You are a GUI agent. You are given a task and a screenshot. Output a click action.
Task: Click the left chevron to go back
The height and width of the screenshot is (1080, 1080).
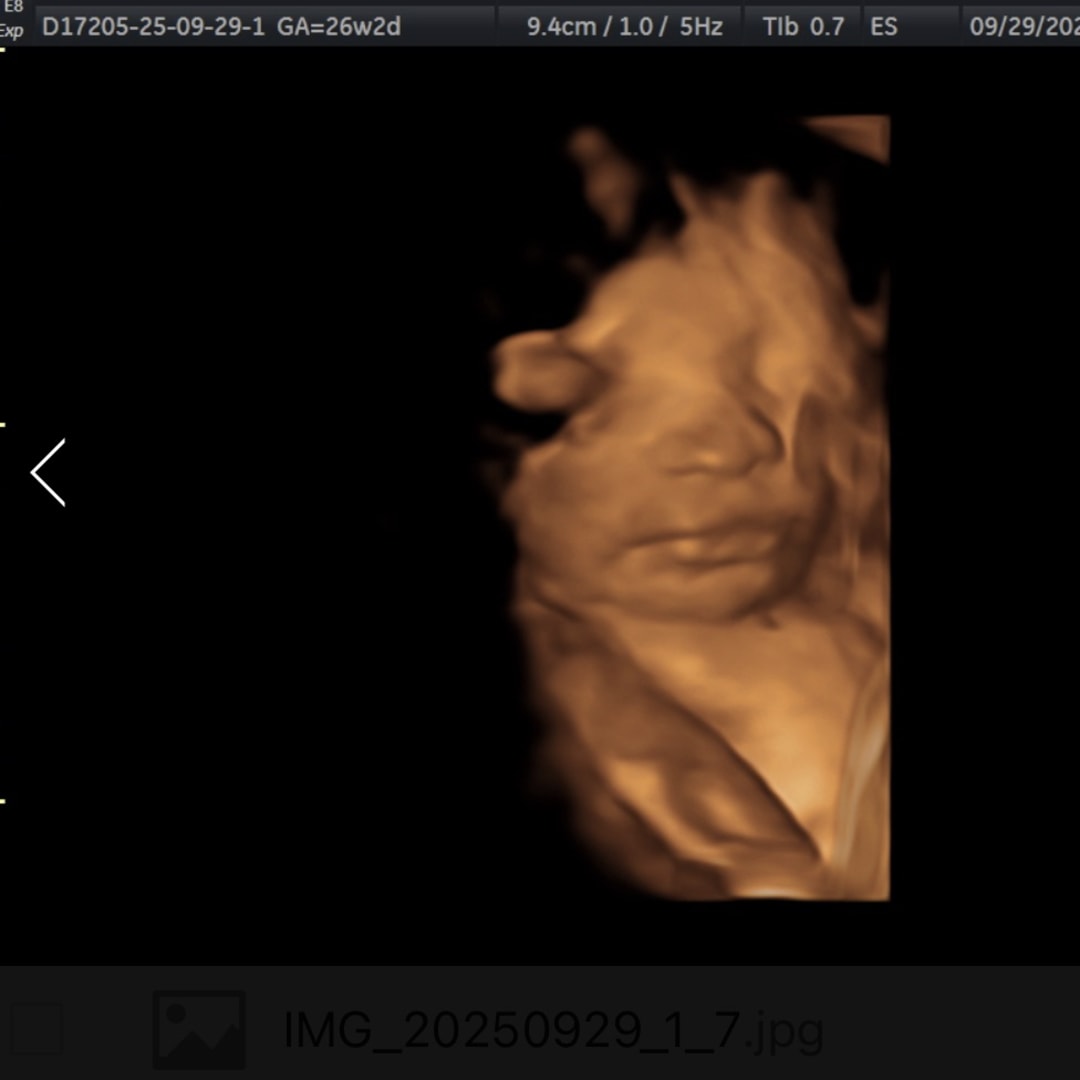coord(48,472)
